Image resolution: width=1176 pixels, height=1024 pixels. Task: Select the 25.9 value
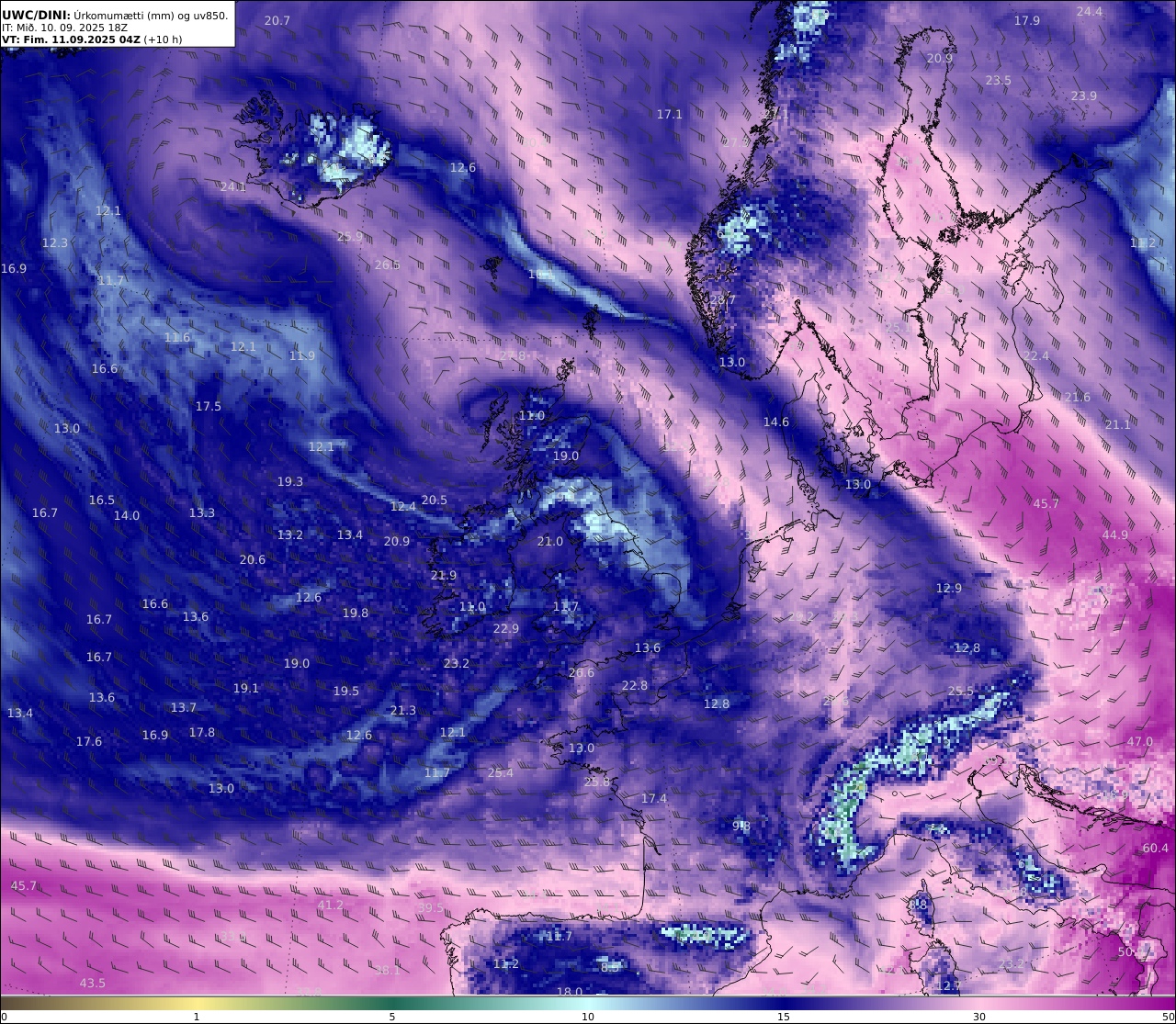[349, 237]
